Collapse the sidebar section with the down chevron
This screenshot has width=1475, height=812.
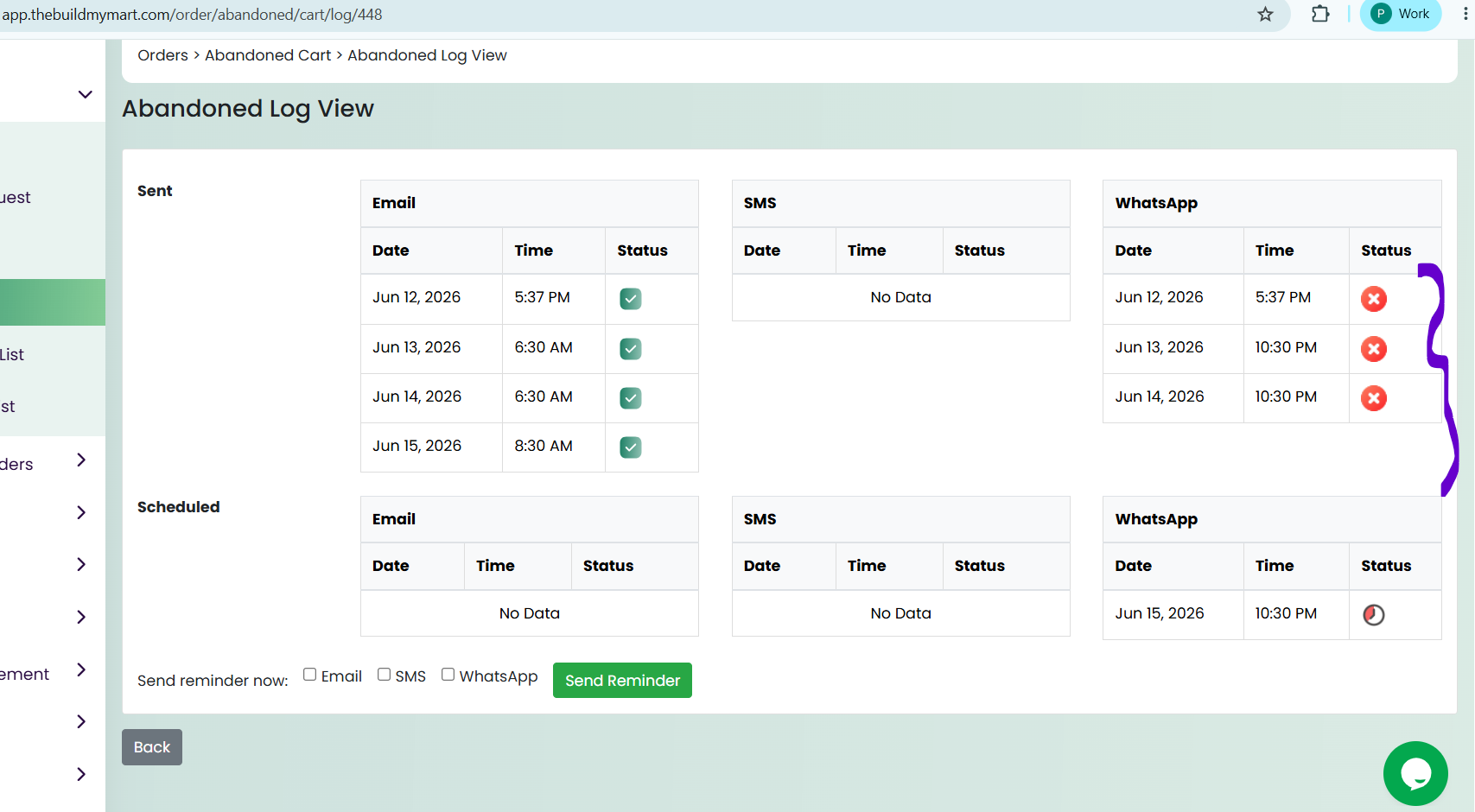(x=85, y=94)
